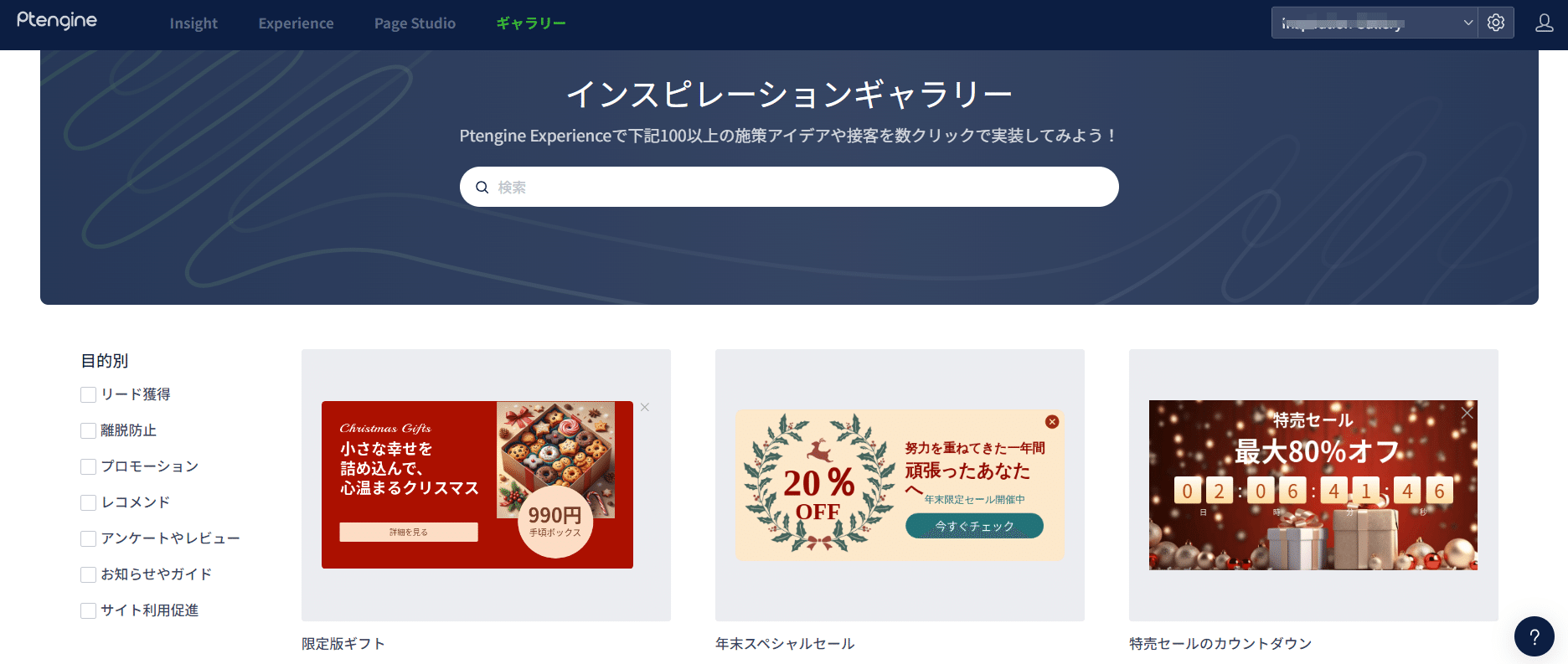This screenshot has height=664, width=1568.
Task: Open the Insight menu
Action: (x=193, y=23)
